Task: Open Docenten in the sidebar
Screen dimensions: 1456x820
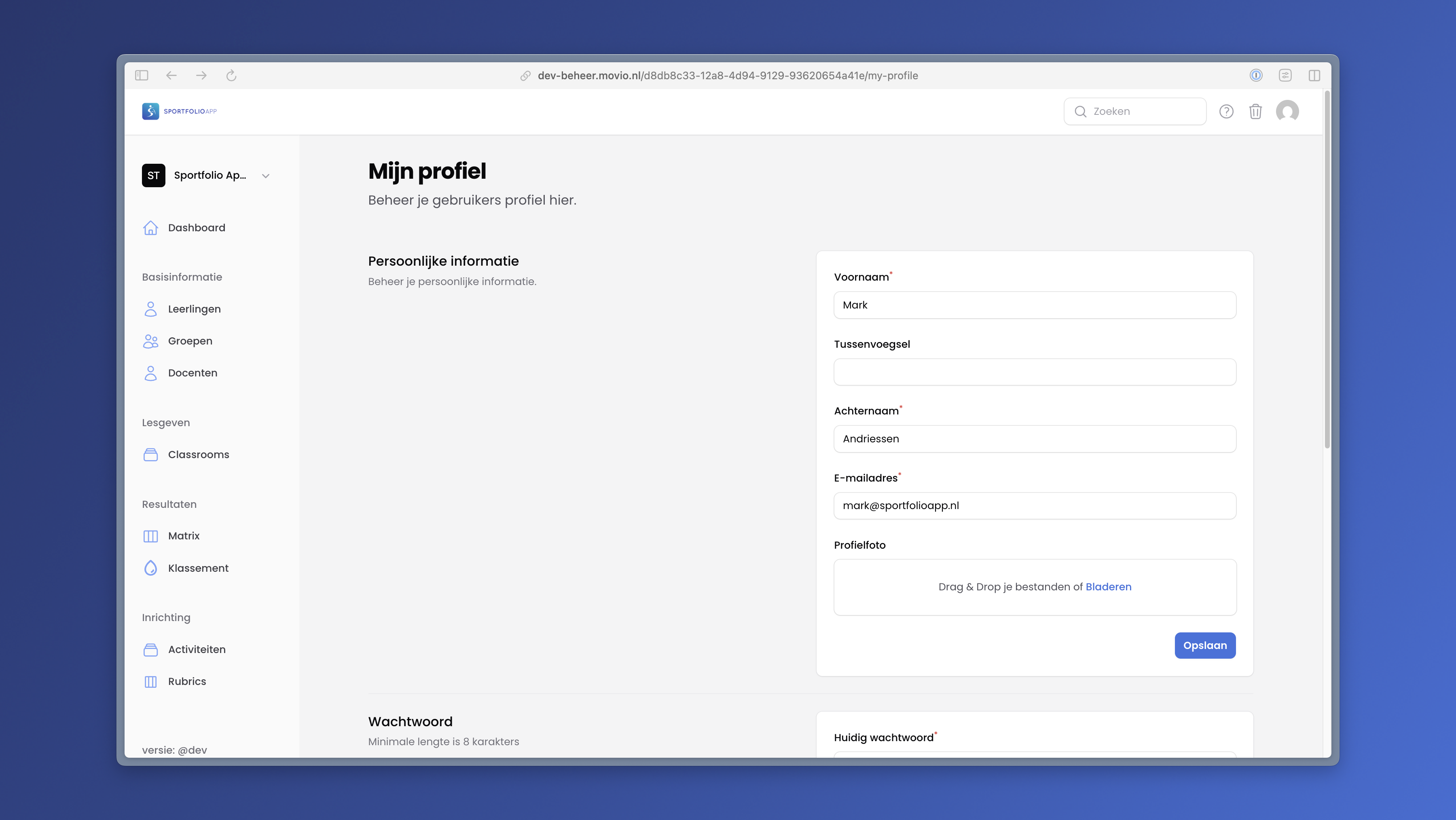Action: tap(192, 373)
